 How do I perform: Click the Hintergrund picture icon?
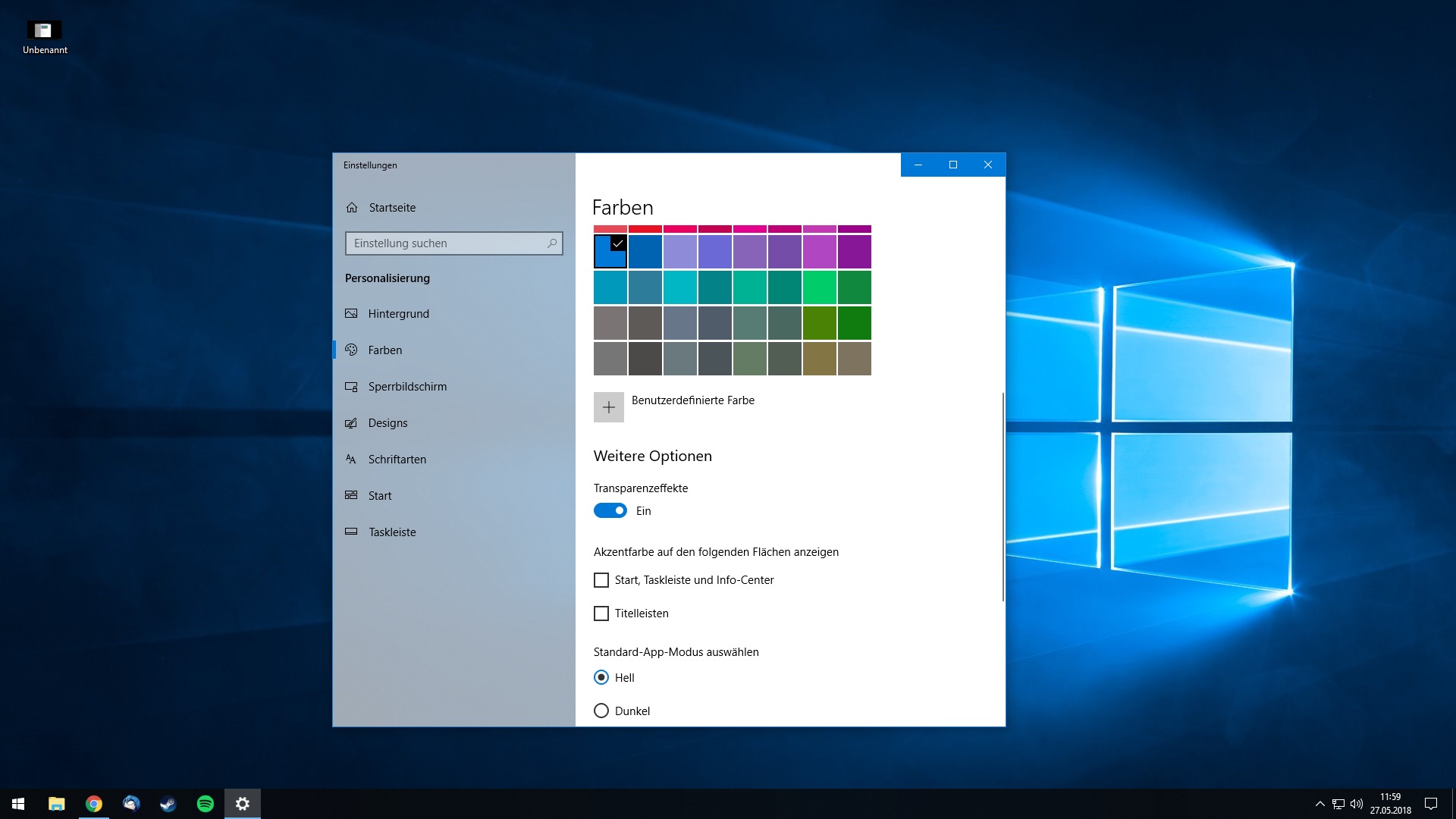351,314
